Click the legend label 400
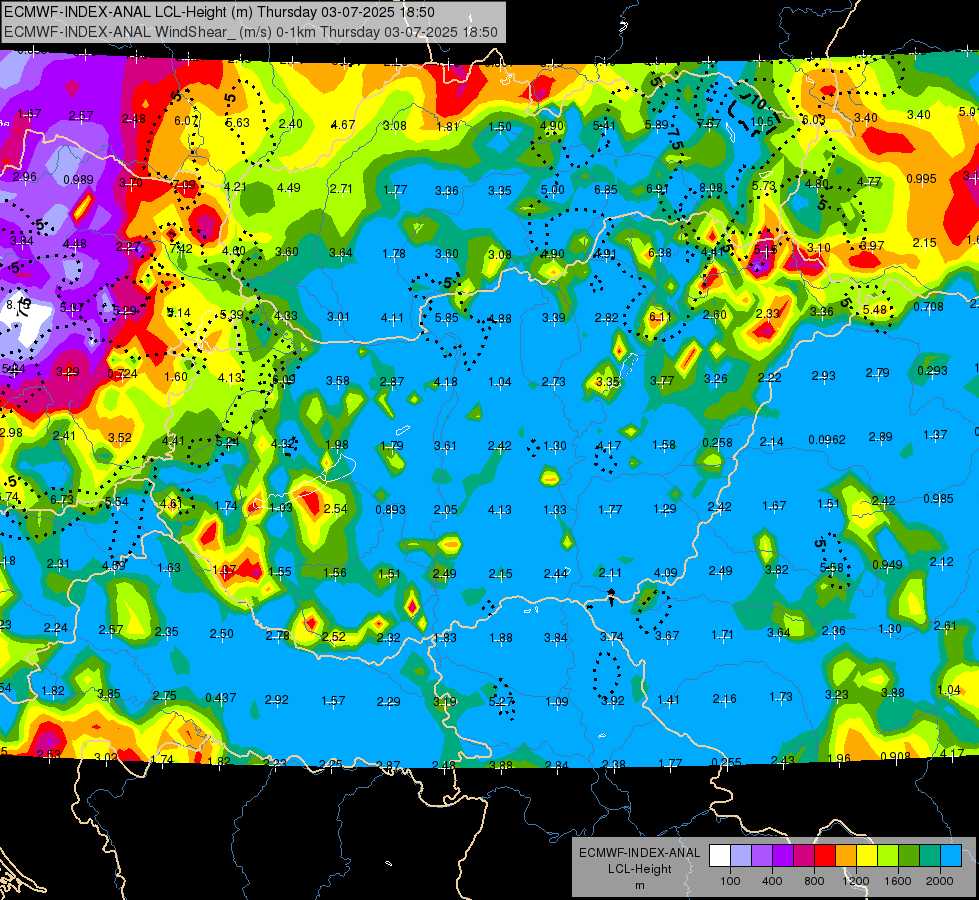The image size is (979, 900). tap(772, 881)
